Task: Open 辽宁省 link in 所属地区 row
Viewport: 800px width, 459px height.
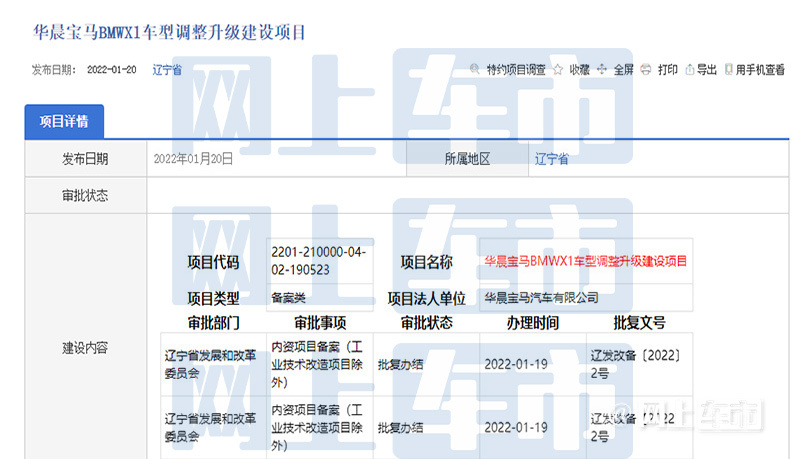Action: [x=552, y=159]
